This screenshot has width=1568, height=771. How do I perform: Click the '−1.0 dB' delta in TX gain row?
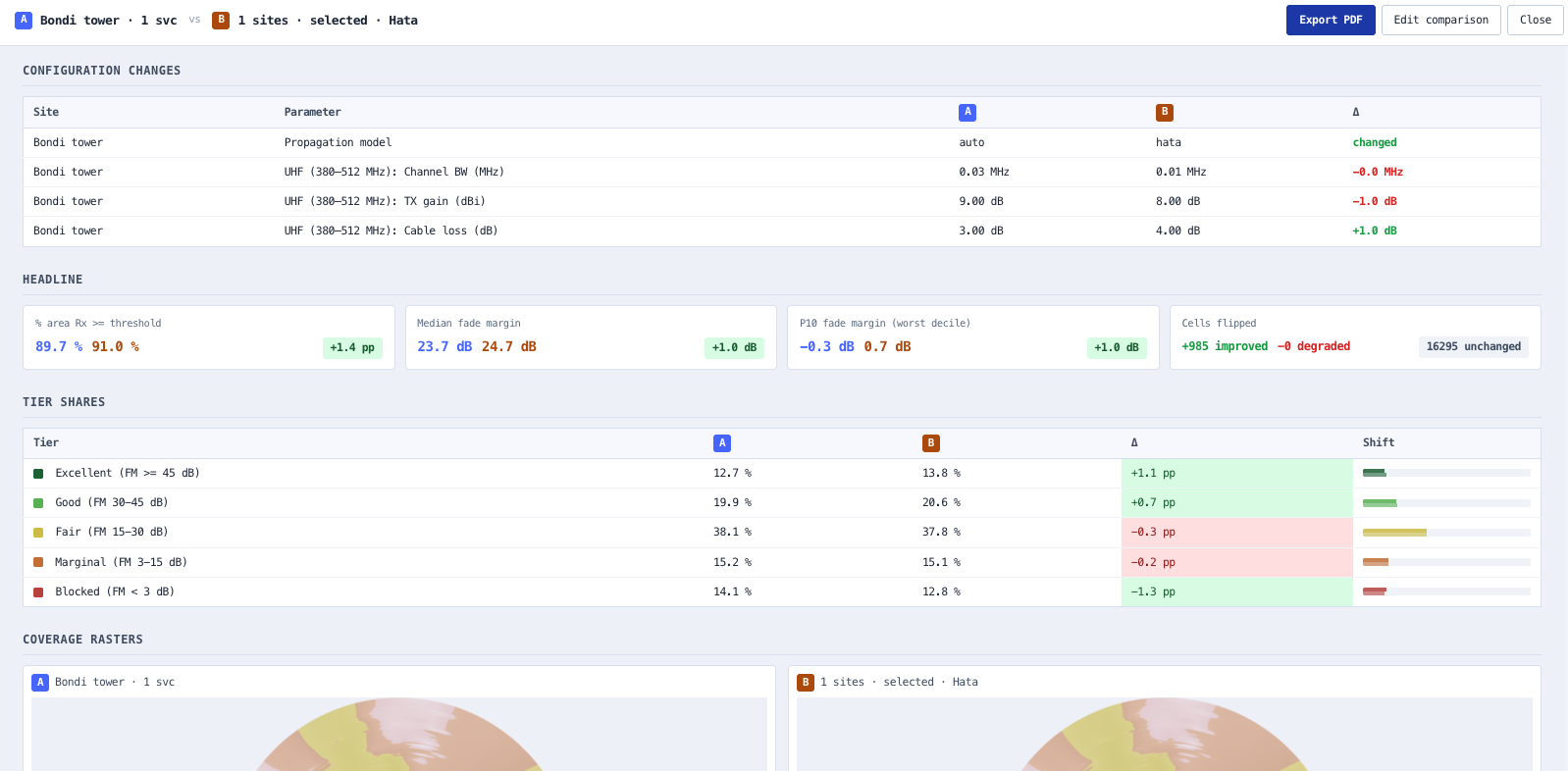[x=1375, y=201]
